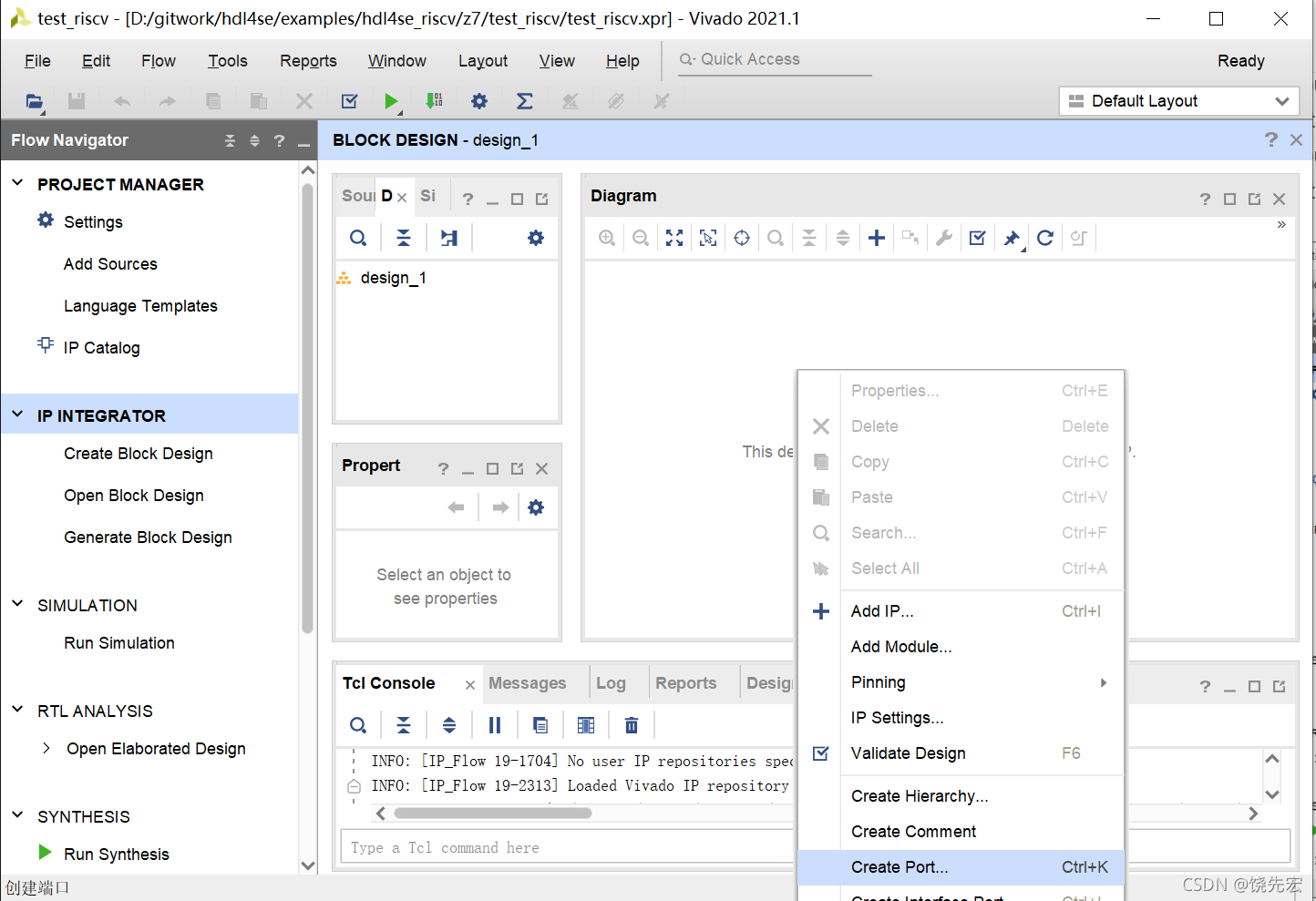Open the Reports menu
This screenshot has width=1316, height=901.
pyautogui.click(x=308, y=61)
